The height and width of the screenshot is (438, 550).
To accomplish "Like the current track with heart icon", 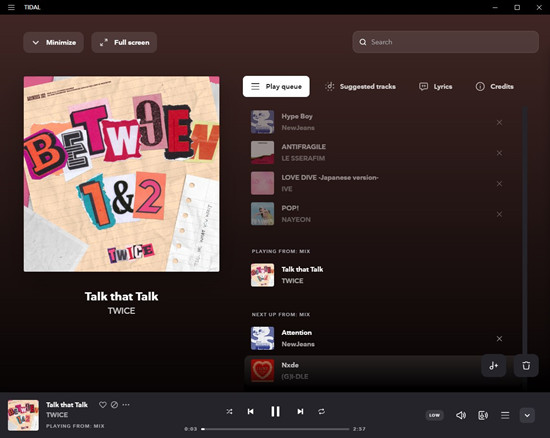I will pos(102,404).
